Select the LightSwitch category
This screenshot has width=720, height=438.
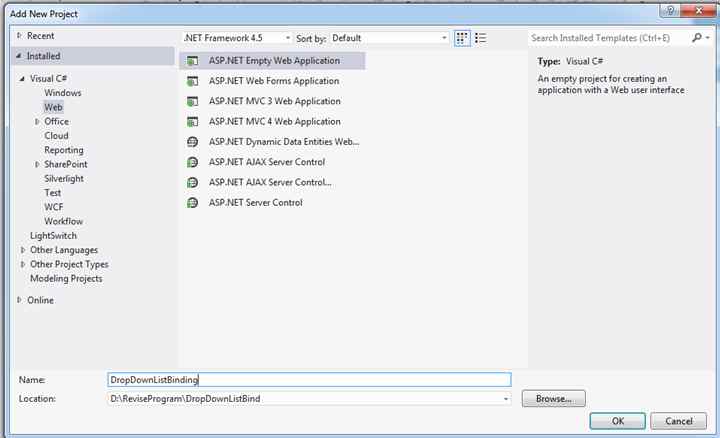click(53, 236)
